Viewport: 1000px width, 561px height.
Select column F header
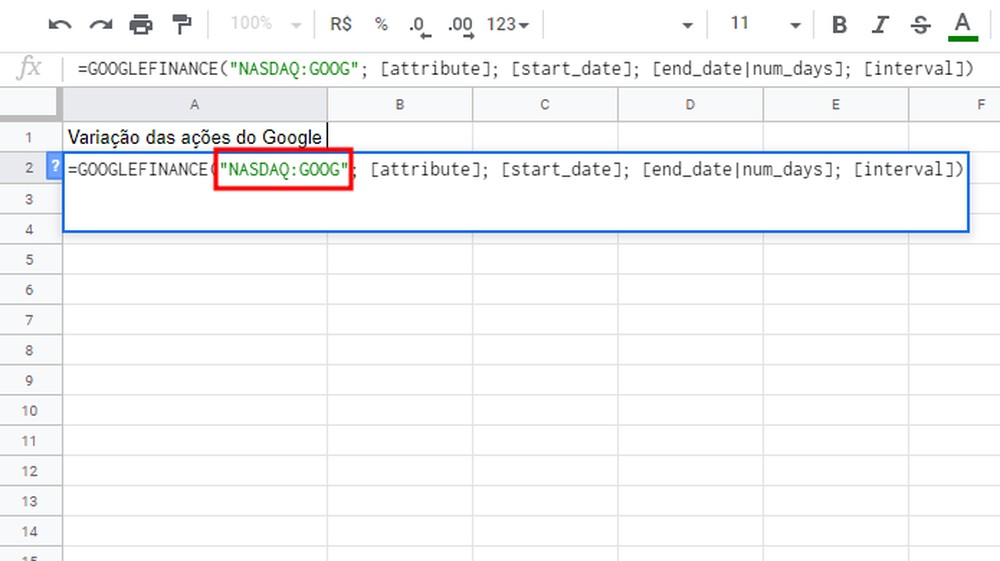pos(955,105)
